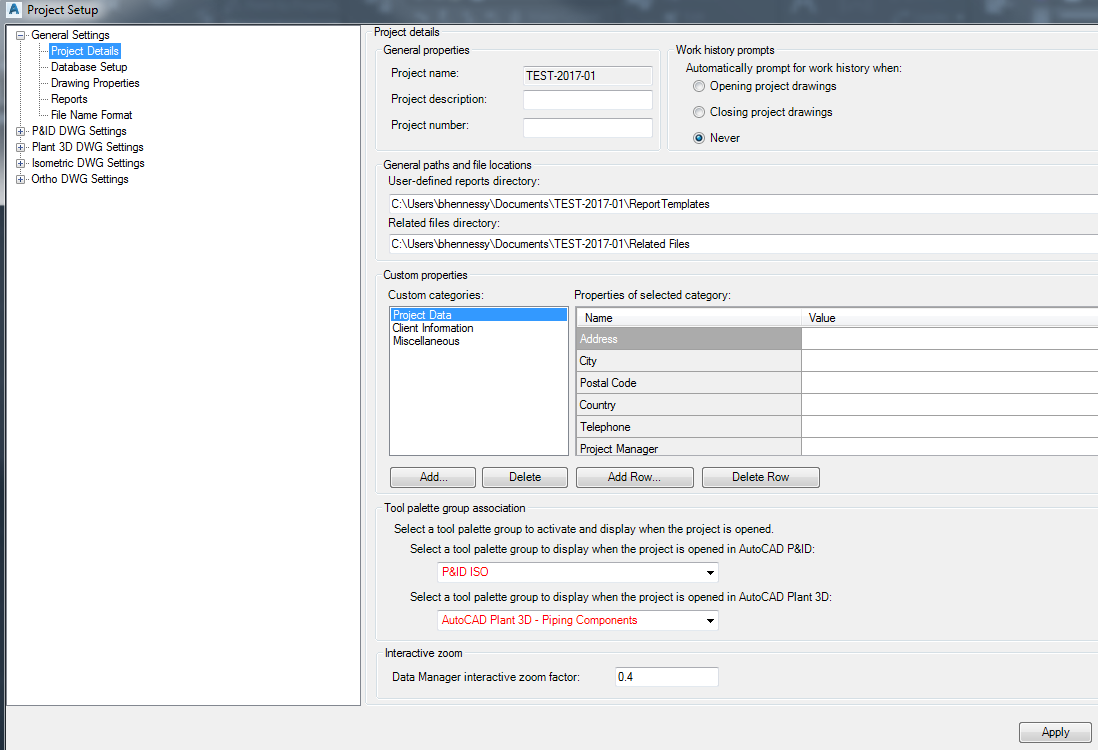Select the Database Setup tree item

(x=87, y=66)
